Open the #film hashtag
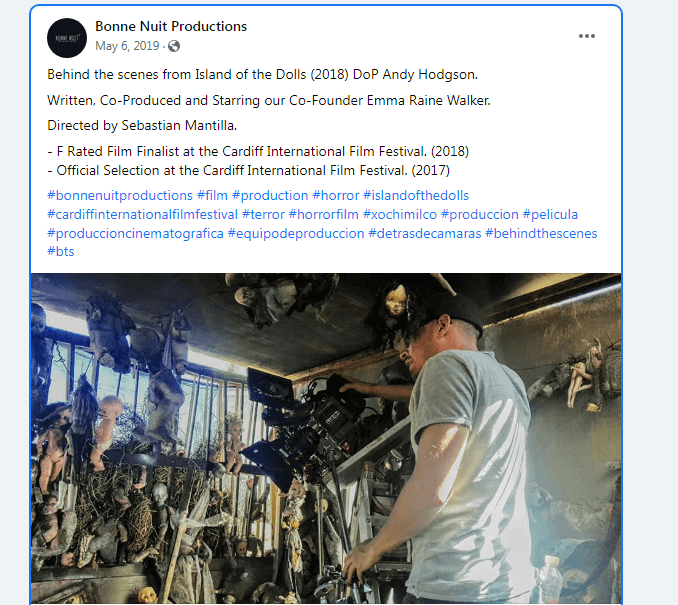The image size is (678, 605). 212,195
